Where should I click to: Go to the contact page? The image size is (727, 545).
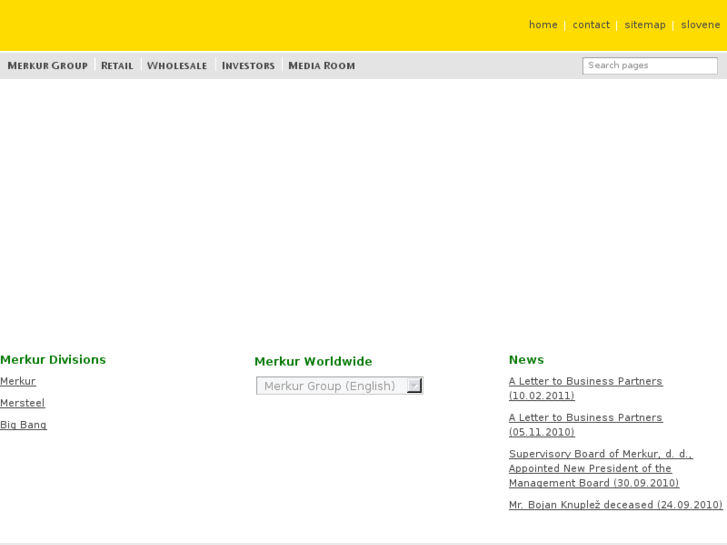(x=591, y=25)
